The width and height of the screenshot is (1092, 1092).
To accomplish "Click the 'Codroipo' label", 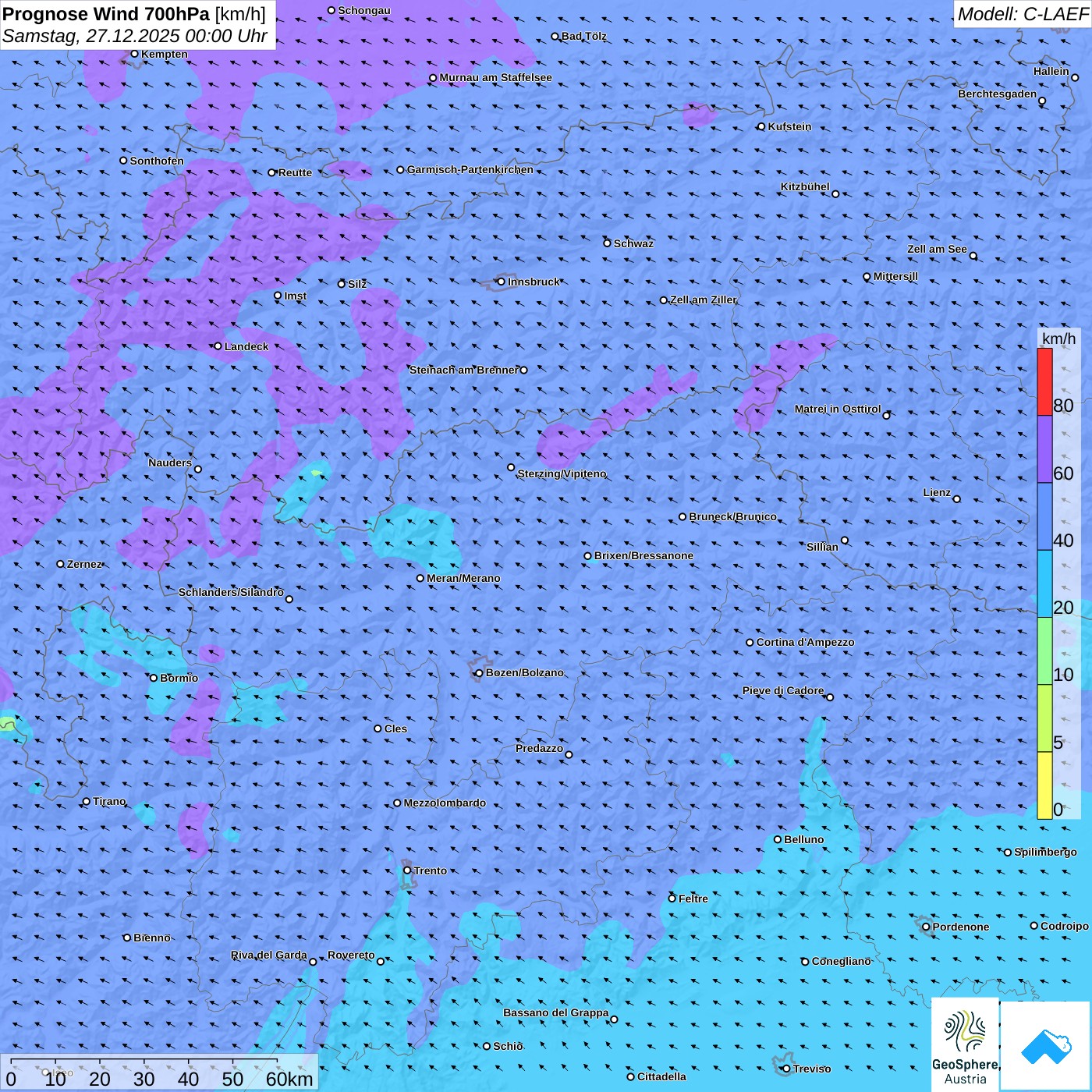I will [x=1064, y=926].
